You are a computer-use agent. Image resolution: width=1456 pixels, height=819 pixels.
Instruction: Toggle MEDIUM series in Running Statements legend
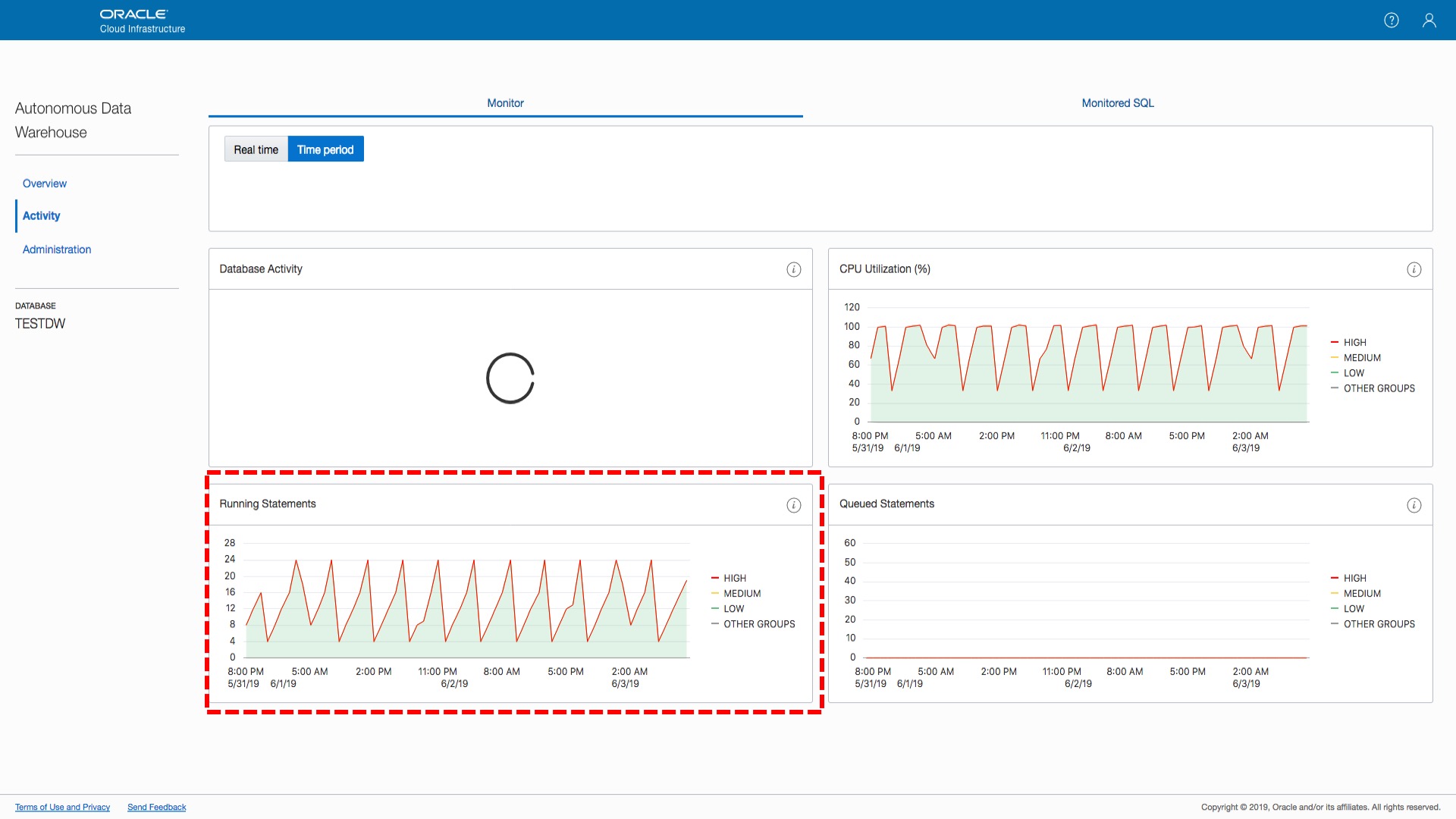(741, 594)
